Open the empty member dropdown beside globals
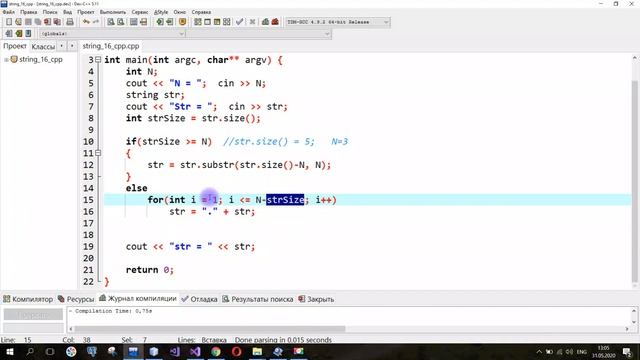The image size is (640, 360). [x=258, y=33]
